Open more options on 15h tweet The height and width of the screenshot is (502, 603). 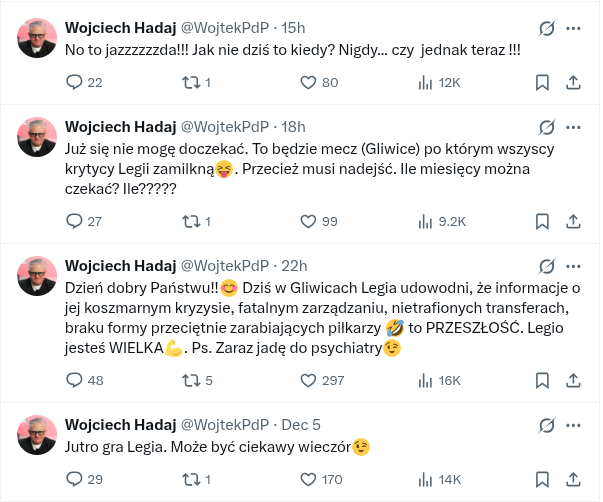point(577,28)
